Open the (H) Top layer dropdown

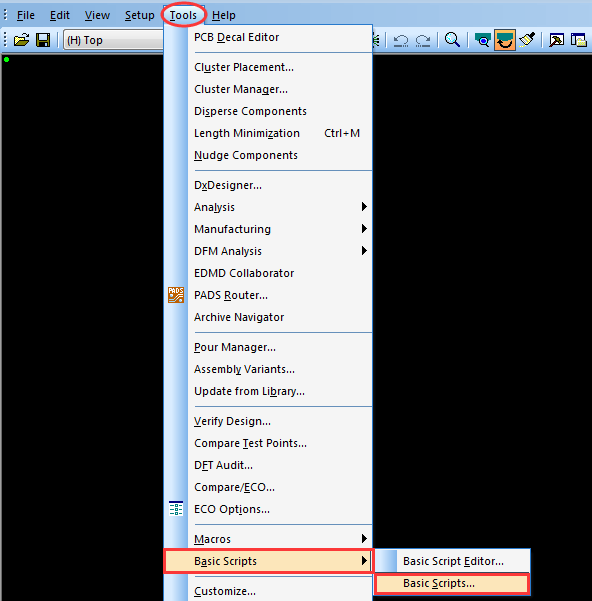[113, 40]
